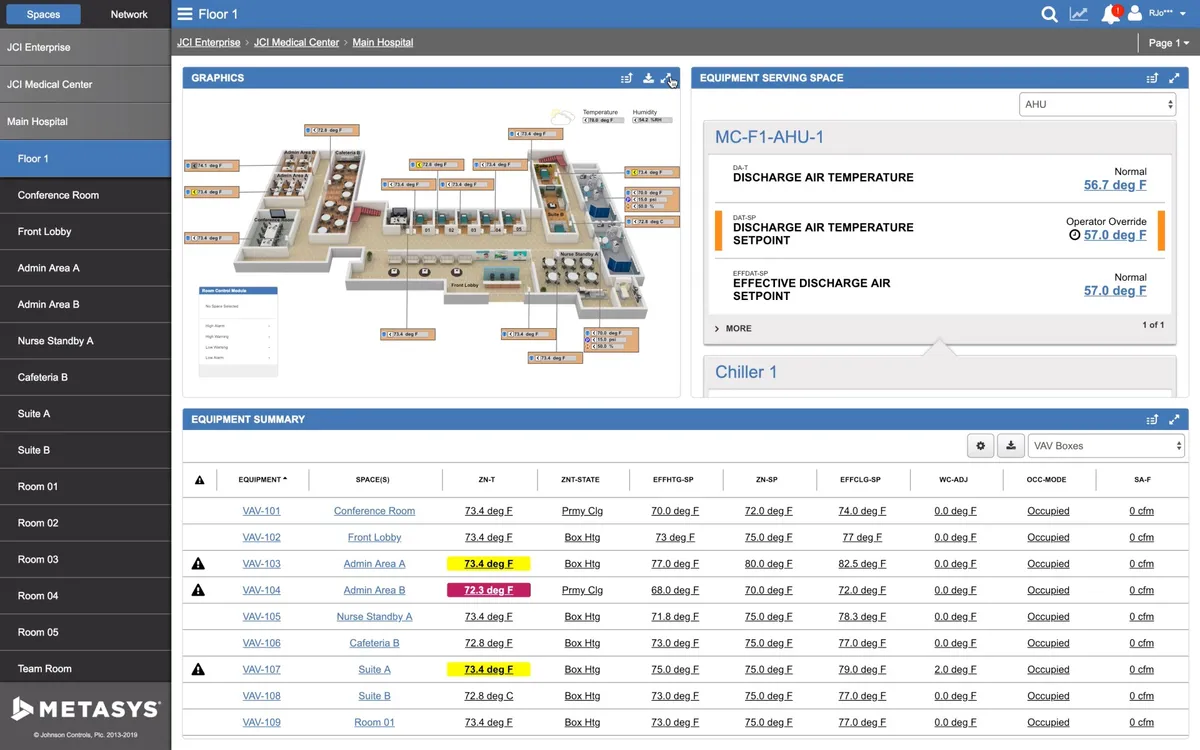Click Cafeteria B space link in table
Viewport: 1200px width, 750px height.
coord(374,643)
